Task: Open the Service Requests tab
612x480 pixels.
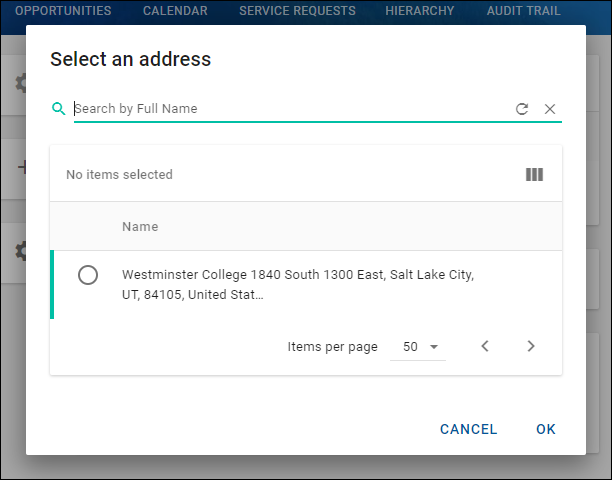Action: (297, 12)
